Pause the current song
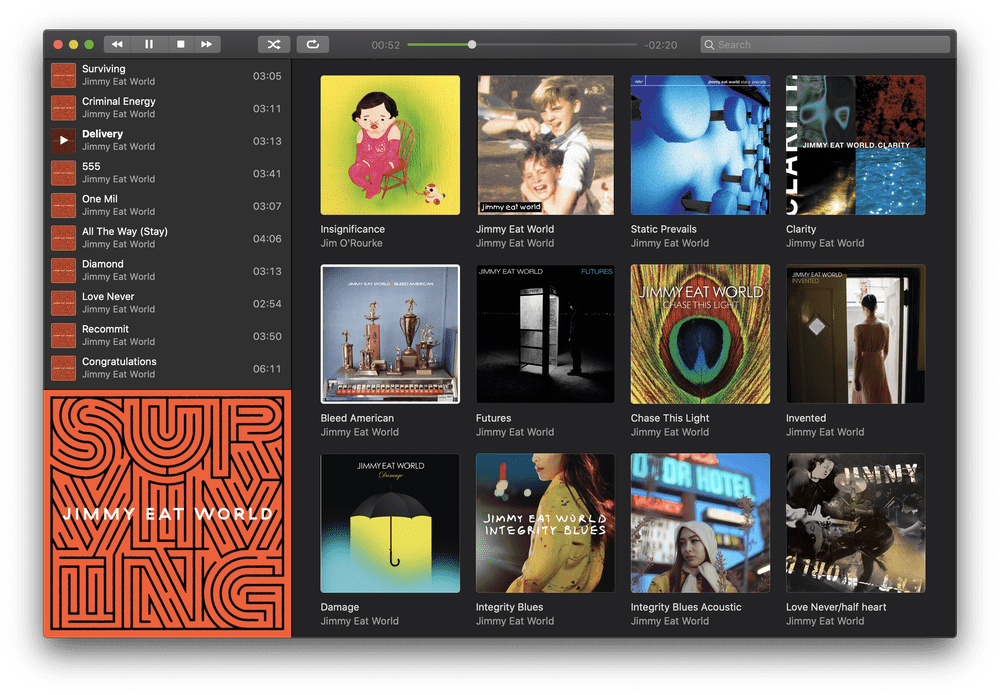The height and width of the screenshot is (695, 1000). pyautogui.click(x=149, y=44)
